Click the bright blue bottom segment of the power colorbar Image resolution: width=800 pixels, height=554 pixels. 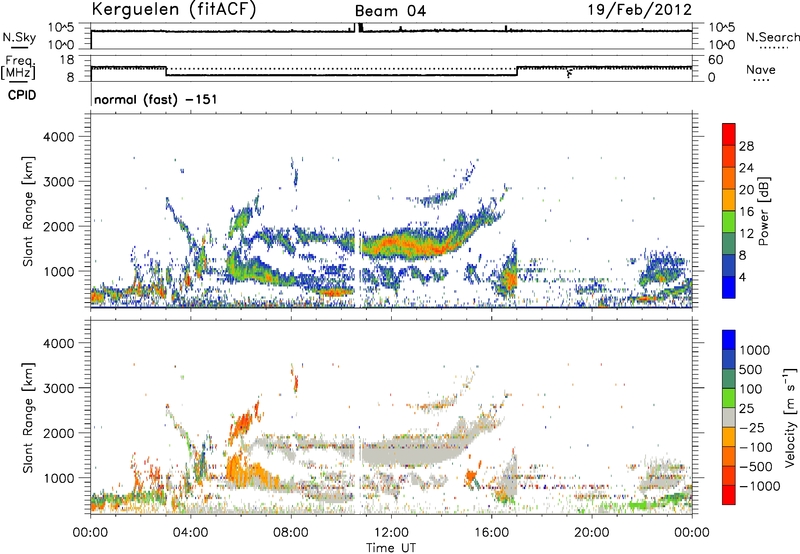[729, 287]
